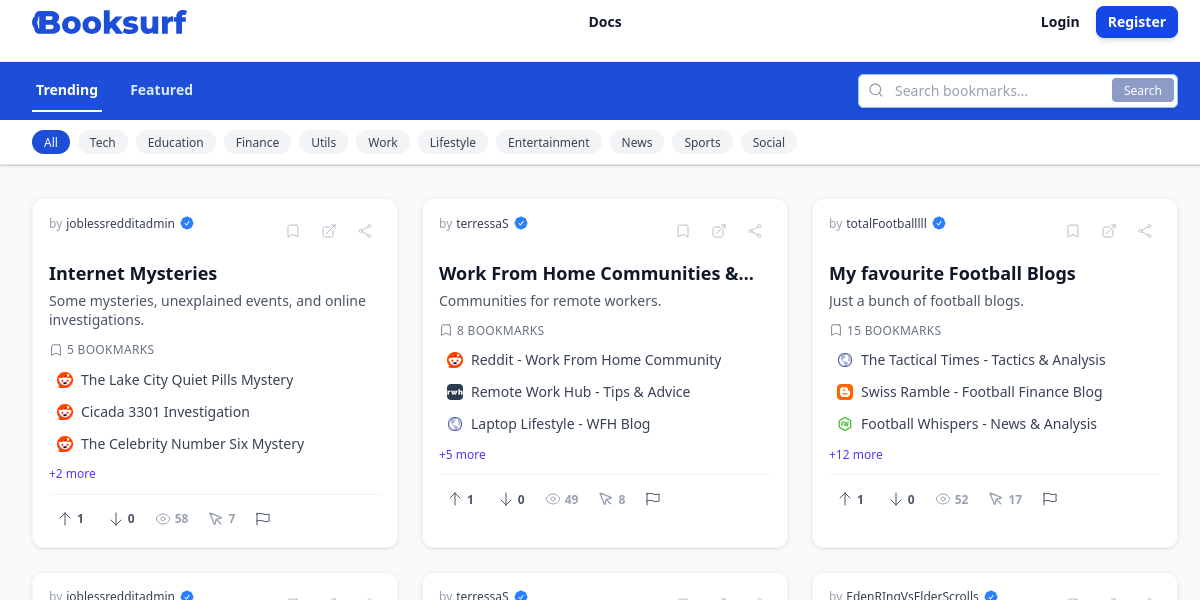Screen dimensions: 1200x600
Task: Click the Booksurf logo in the header
Action: pyautogui.click(x=109, y=21)
